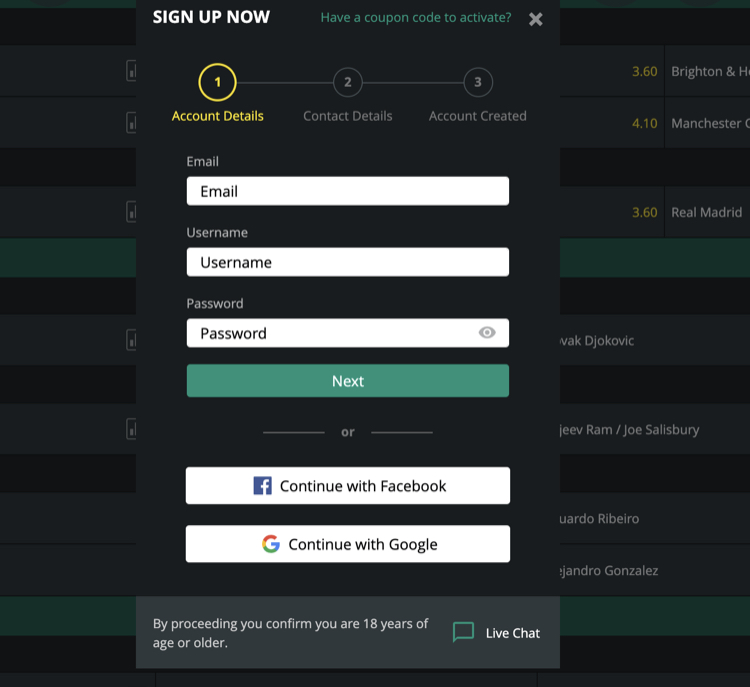Select 4.10 odds for Manchester
This screenshot has height=687, width=750.
tap(645, 123)
